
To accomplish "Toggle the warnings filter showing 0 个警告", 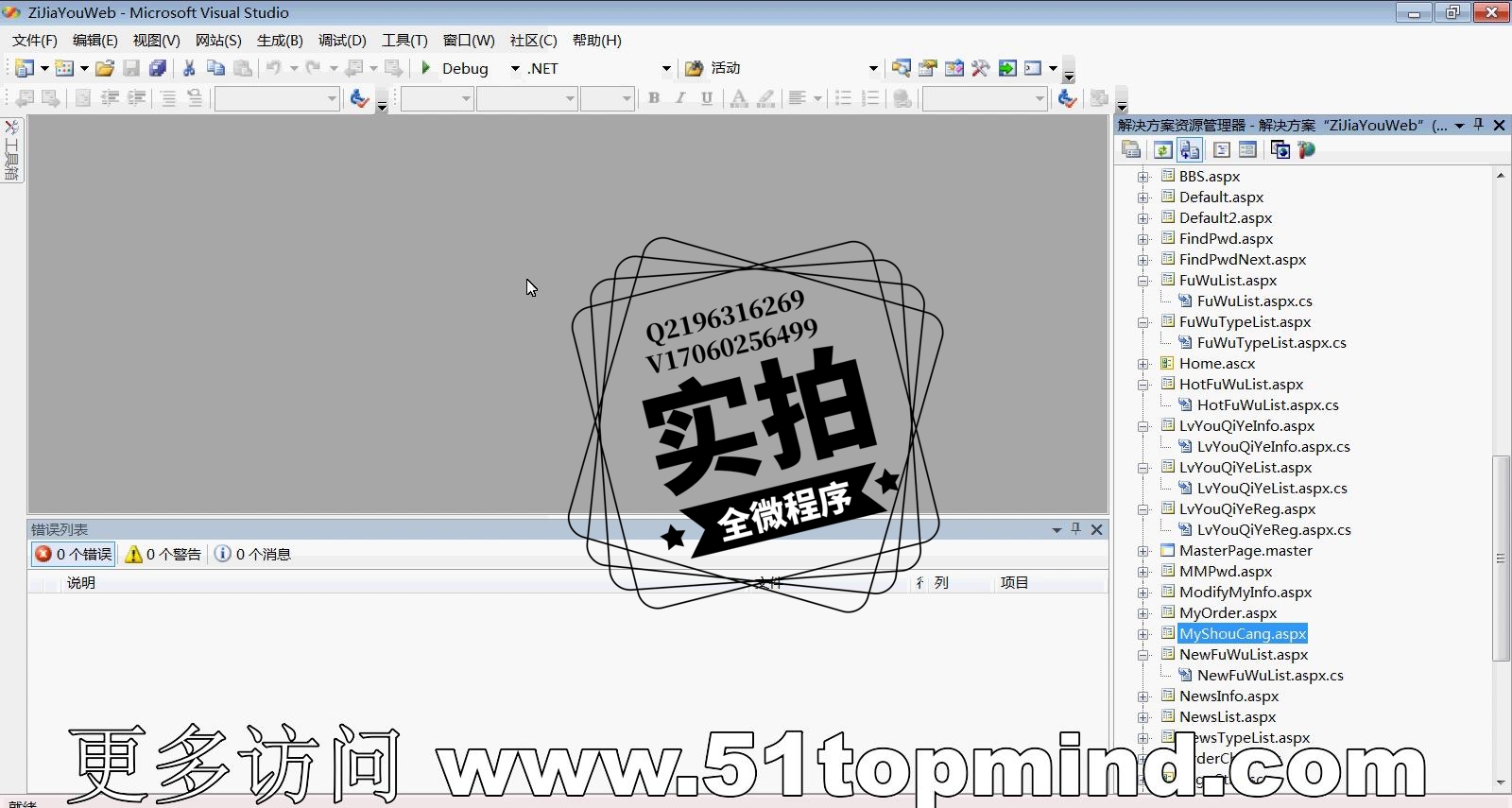I will tap(163, 554).
